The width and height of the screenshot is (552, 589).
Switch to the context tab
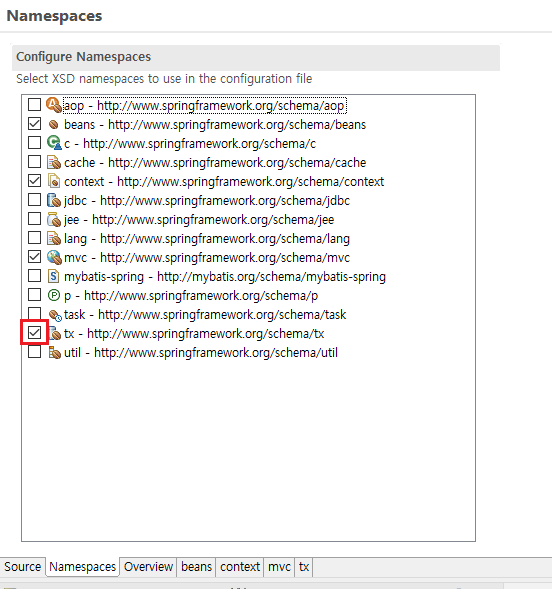click(240, 566)
